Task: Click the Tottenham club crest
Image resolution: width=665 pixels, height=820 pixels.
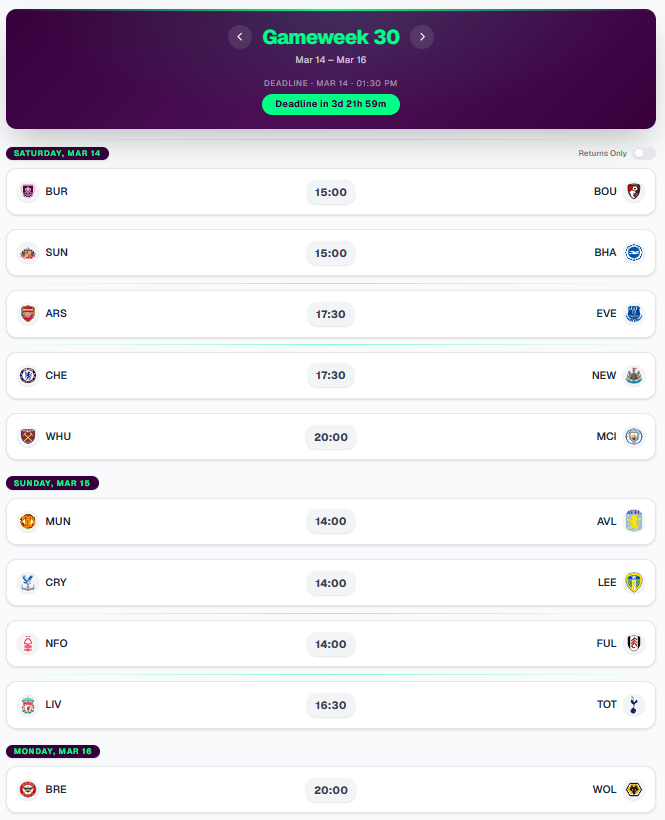Action: [633, 705]
